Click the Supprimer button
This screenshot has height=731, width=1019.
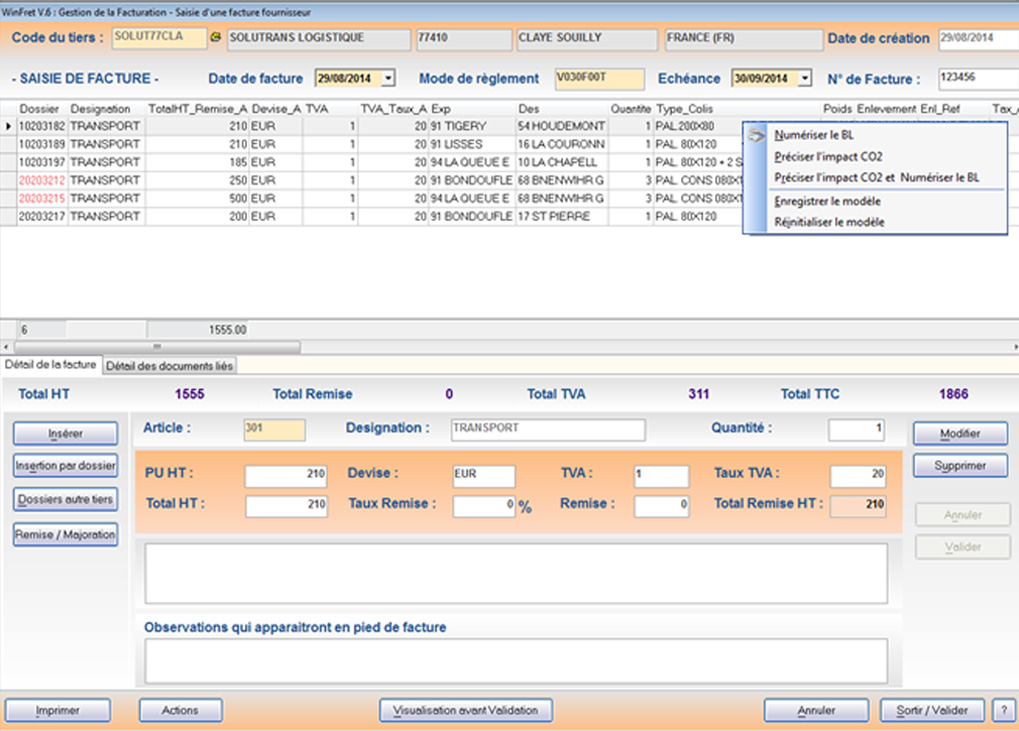click(x=961, y=466)
